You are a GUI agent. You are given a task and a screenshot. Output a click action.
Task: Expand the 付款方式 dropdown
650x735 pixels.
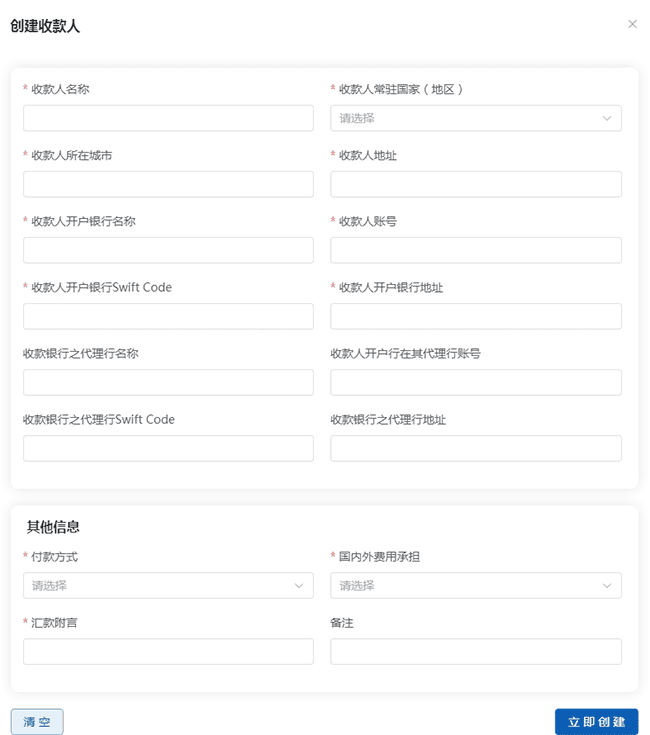point(168,585)
